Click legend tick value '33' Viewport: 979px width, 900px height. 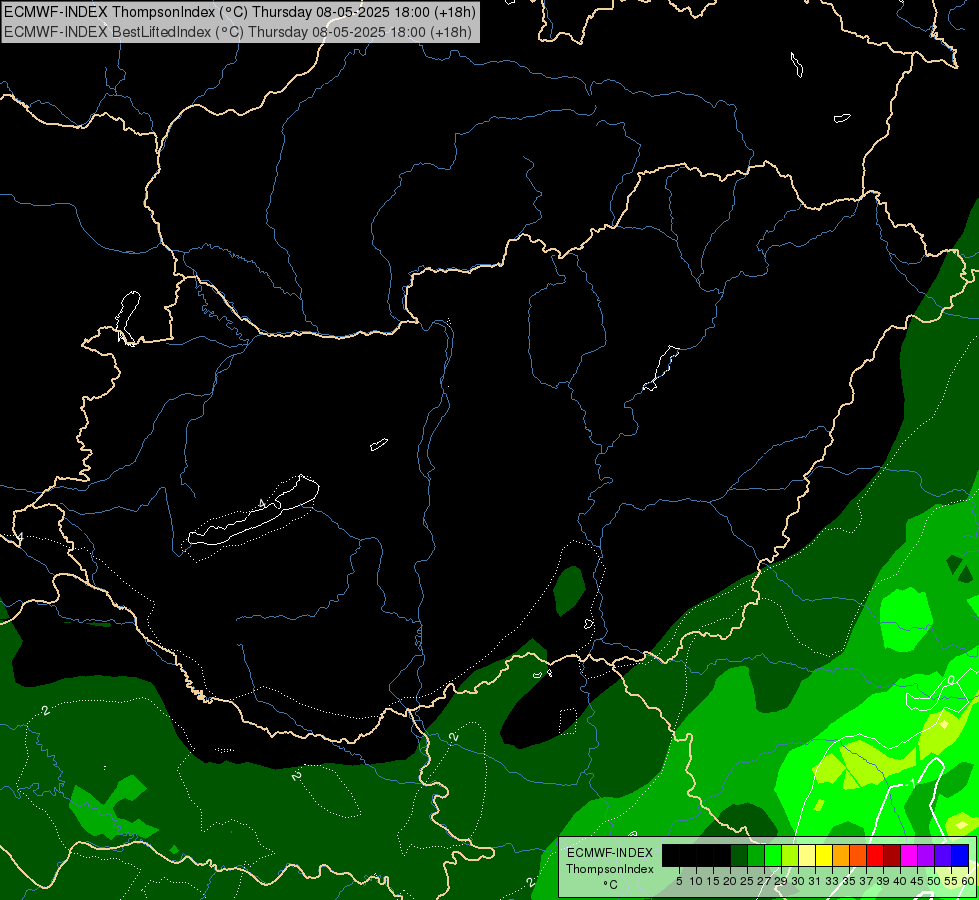[x=832, y=881]
